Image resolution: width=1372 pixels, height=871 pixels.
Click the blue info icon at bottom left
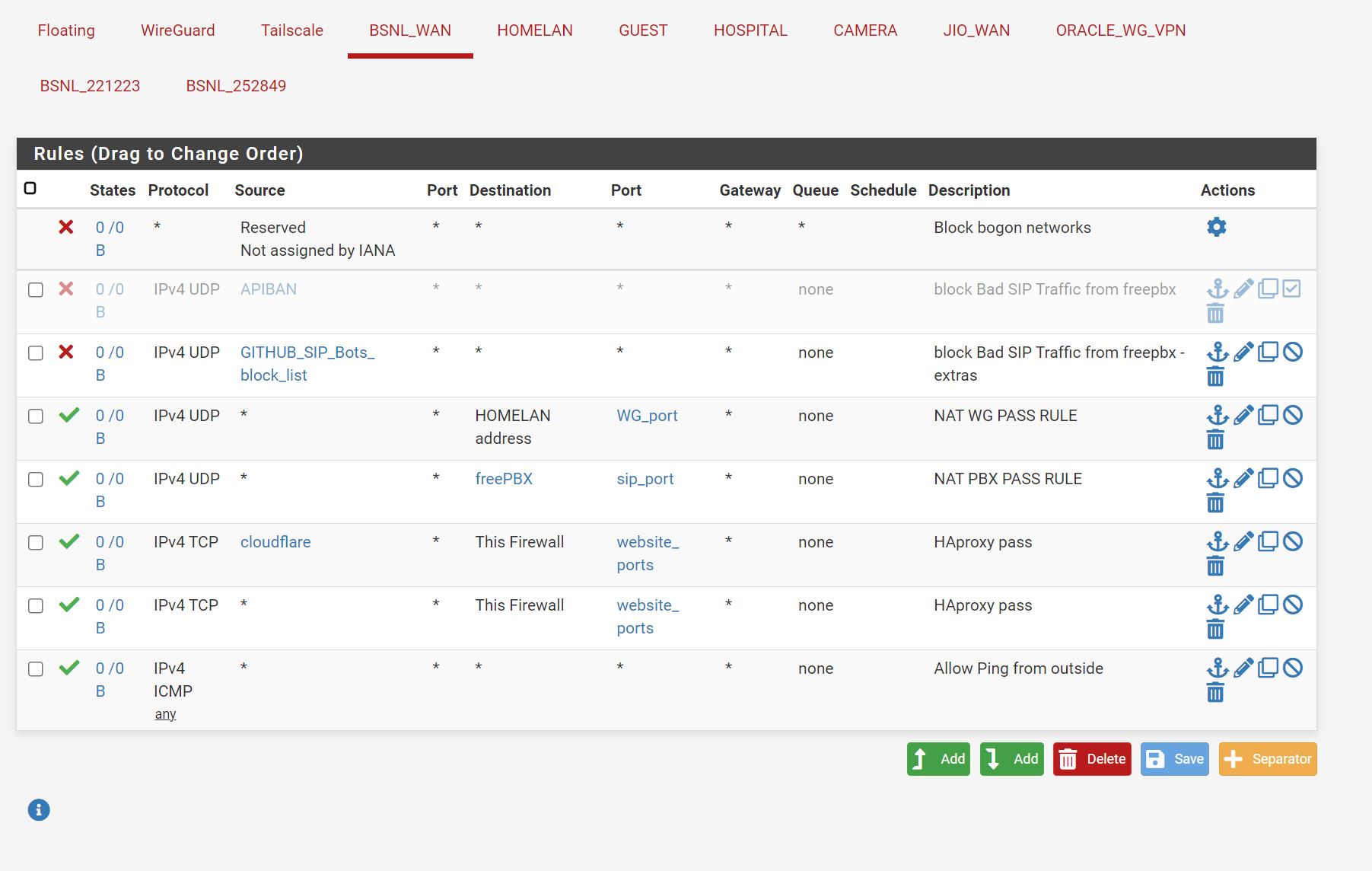tap(39, 809)
